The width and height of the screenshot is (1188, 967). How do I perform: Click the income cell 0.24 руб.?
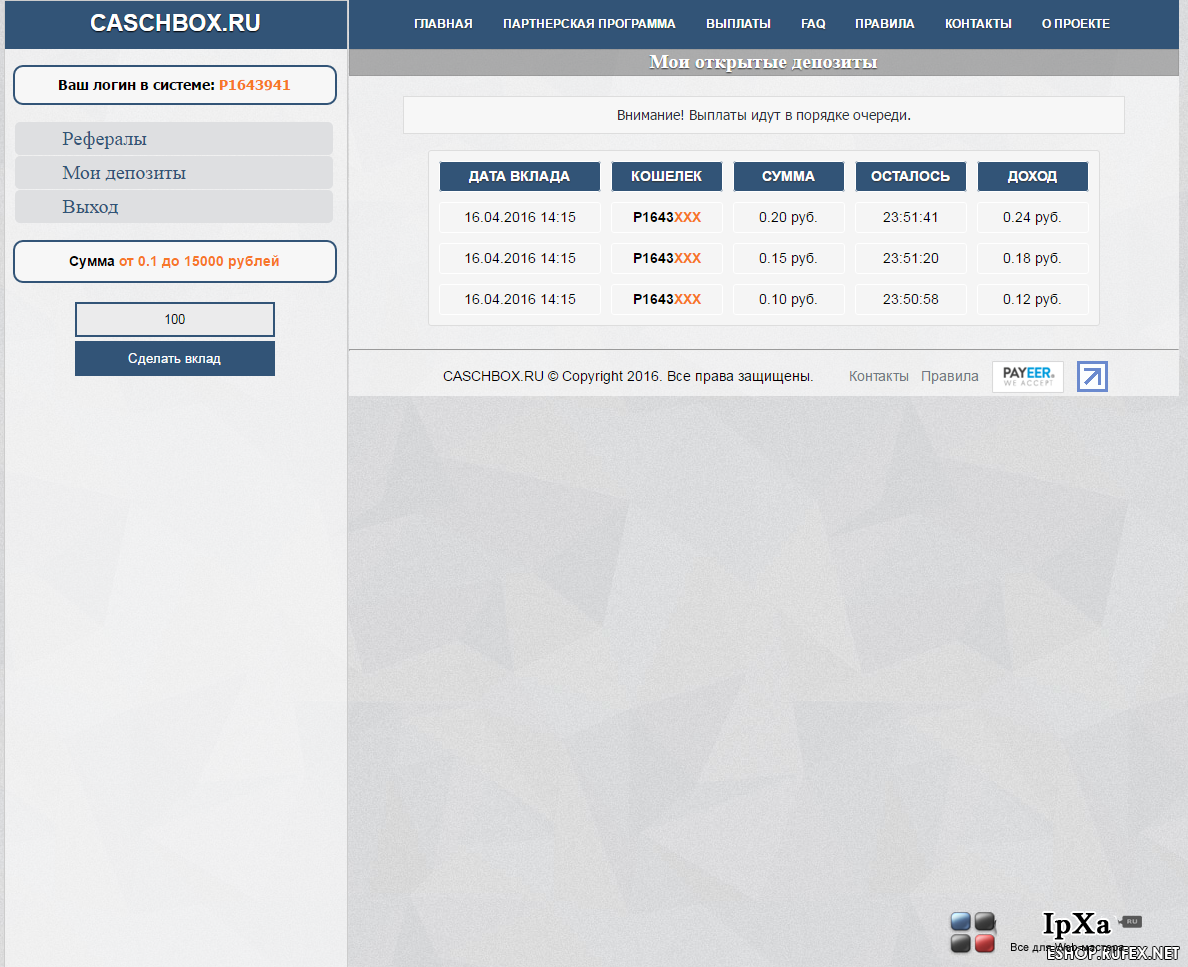(1033, 217)
